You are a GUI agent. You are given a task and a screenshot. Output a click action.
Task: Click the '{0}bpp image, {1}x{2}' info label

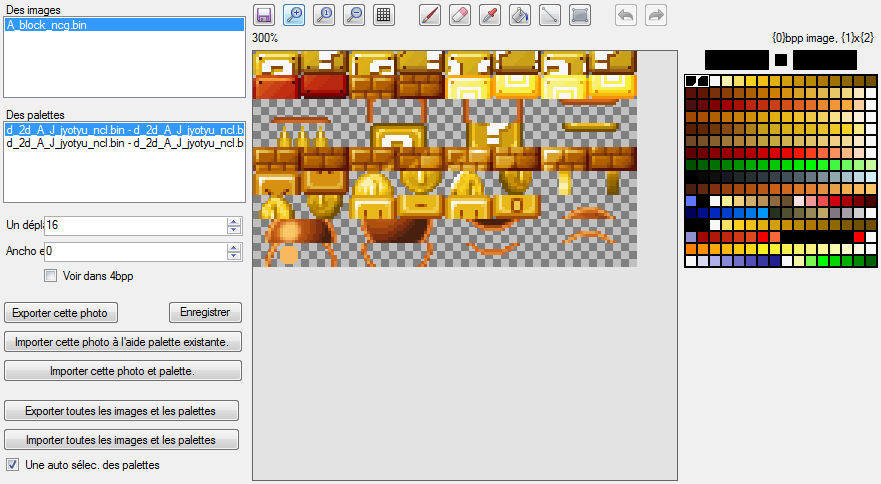point(823,38)
